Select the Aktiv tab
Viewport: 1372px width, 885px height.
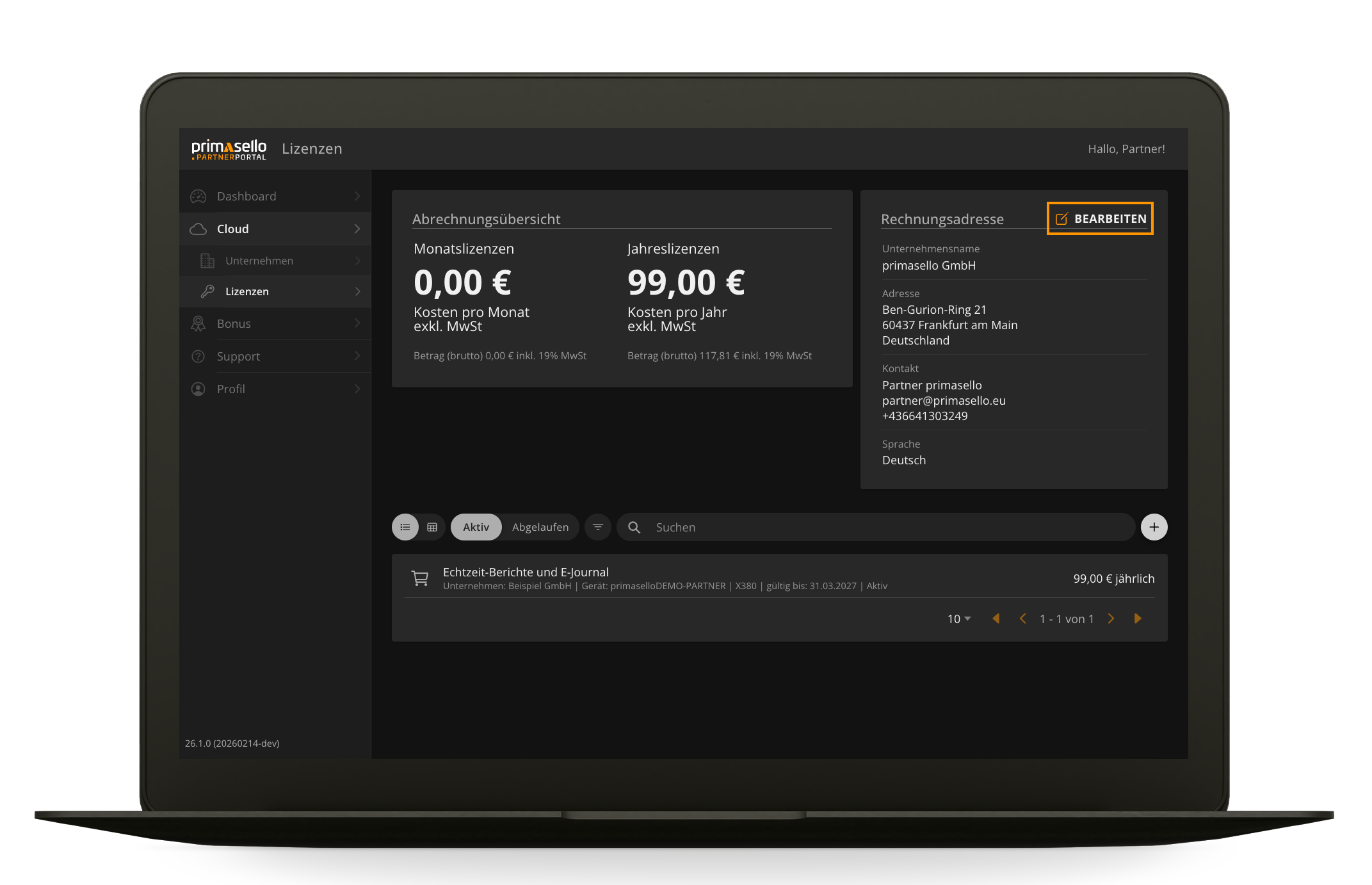[476, 526]
